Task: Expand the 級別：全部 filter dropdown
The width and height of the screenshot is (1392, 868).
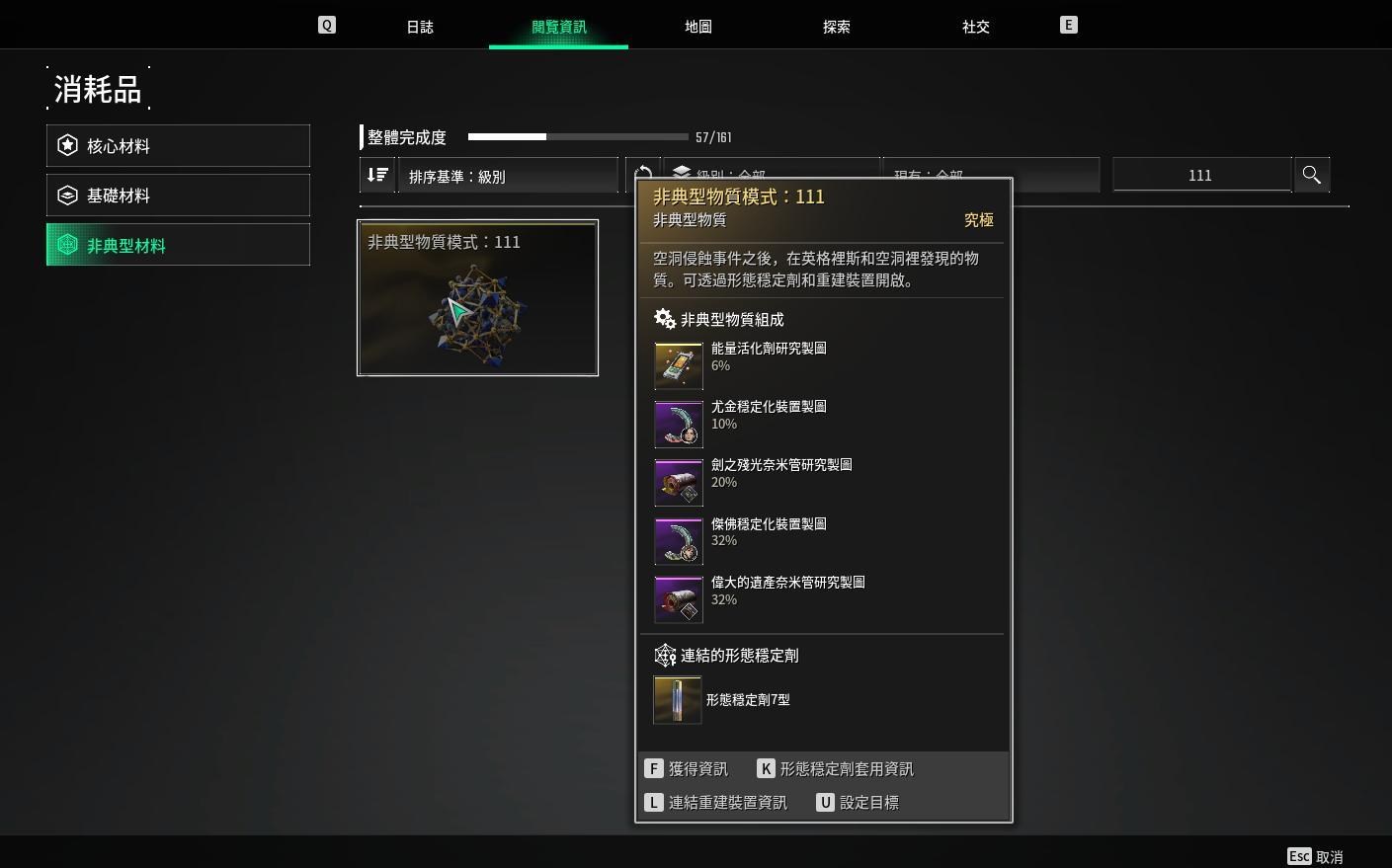Action: click(x=772, y=168)
